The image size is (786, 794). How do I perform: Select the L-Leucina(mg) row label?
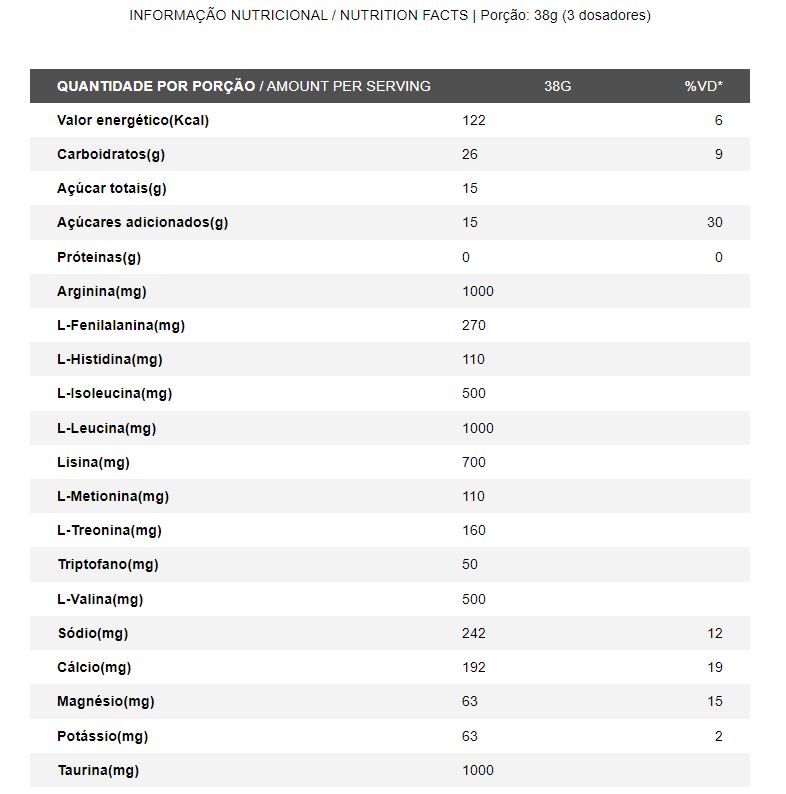(106, 428)
